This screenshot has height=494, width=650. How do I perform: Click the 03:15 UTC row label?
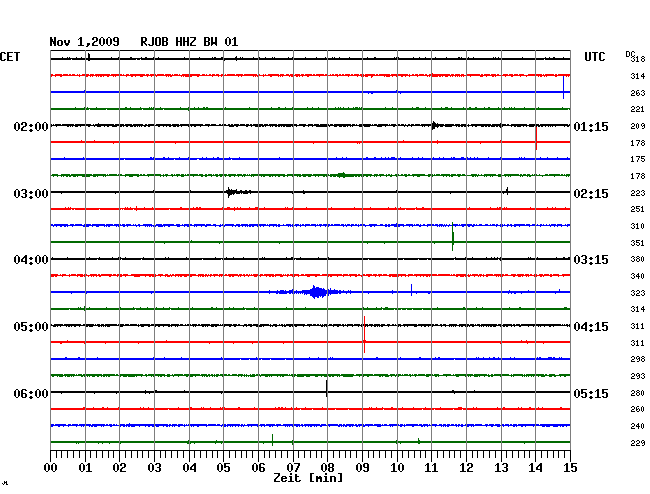tap(591, 260)
